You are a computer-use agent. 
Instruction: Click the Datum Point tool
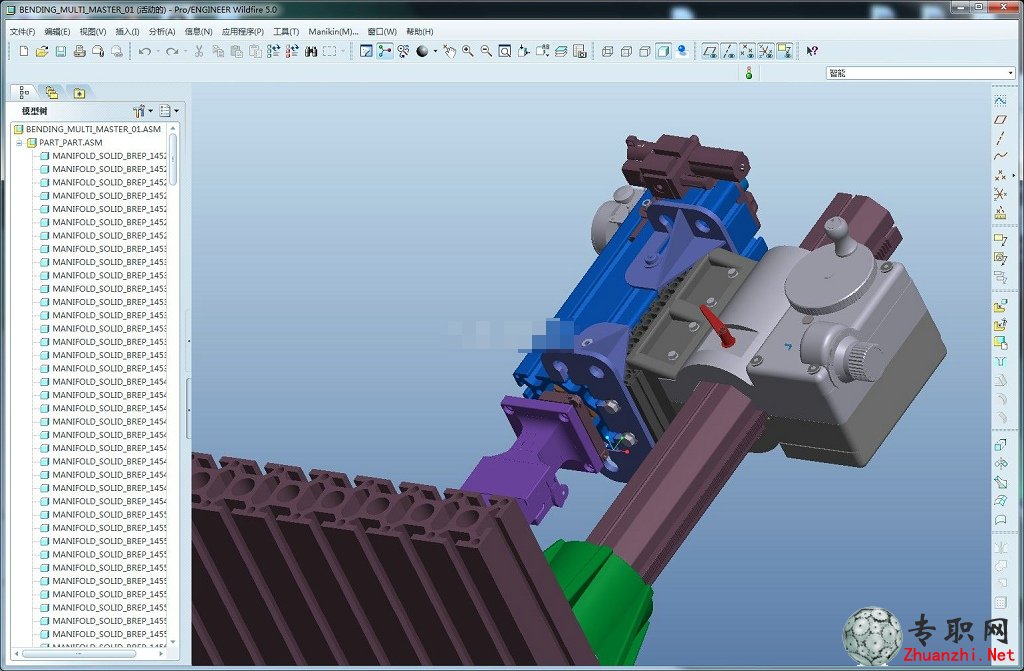pyautogui.click(x=1000, y=176)
